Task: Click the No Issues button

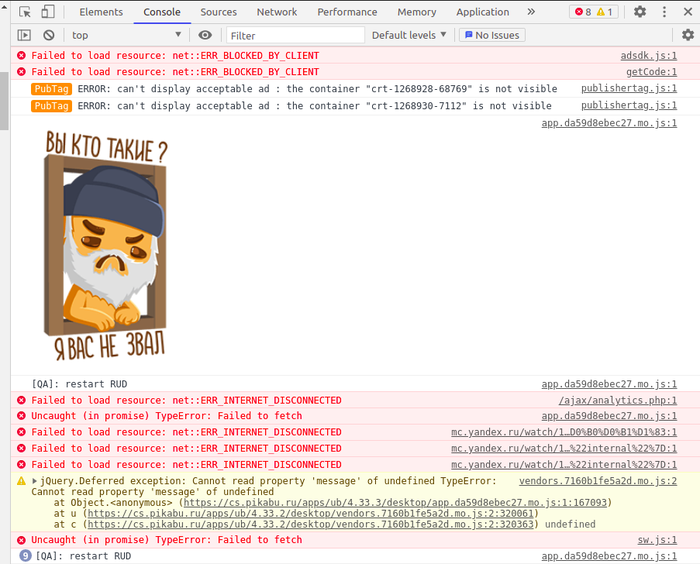Action: tap(492, 35)
